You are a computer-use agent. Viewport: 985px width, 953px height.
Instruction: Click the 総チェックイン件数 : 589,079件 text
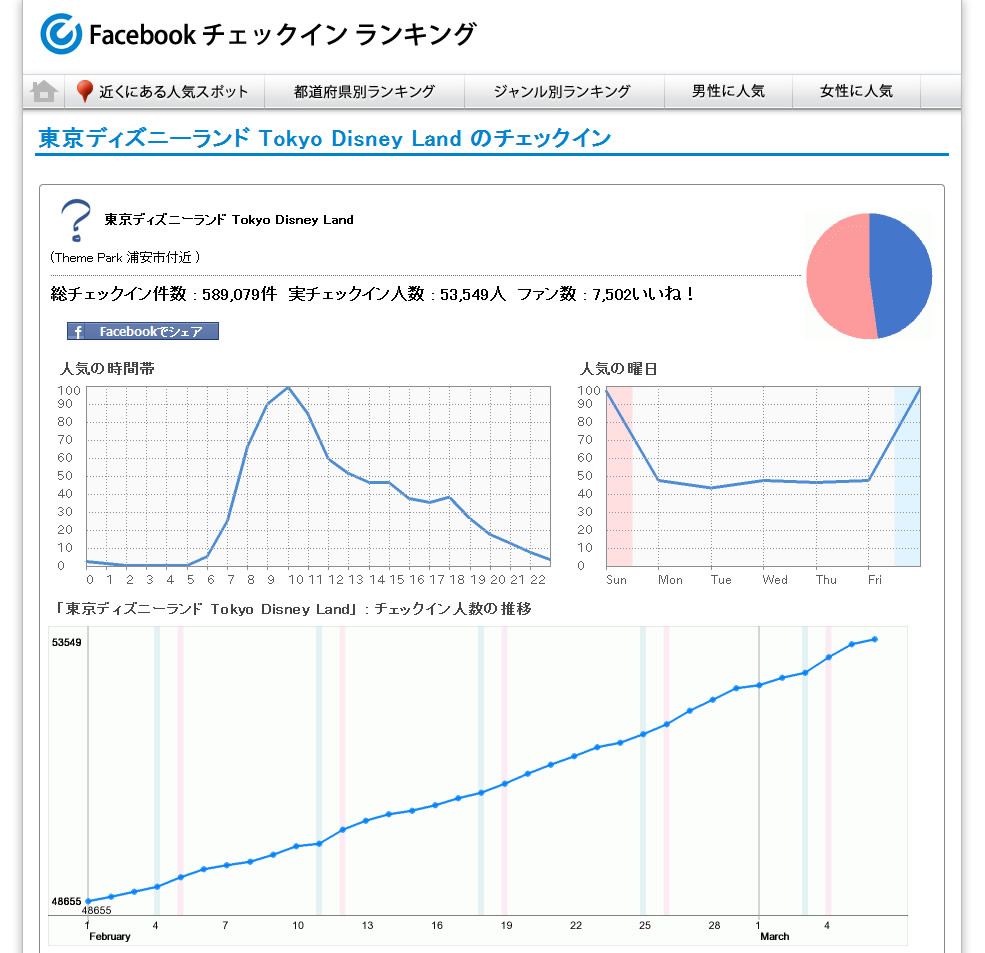click(x=164, y=294)
